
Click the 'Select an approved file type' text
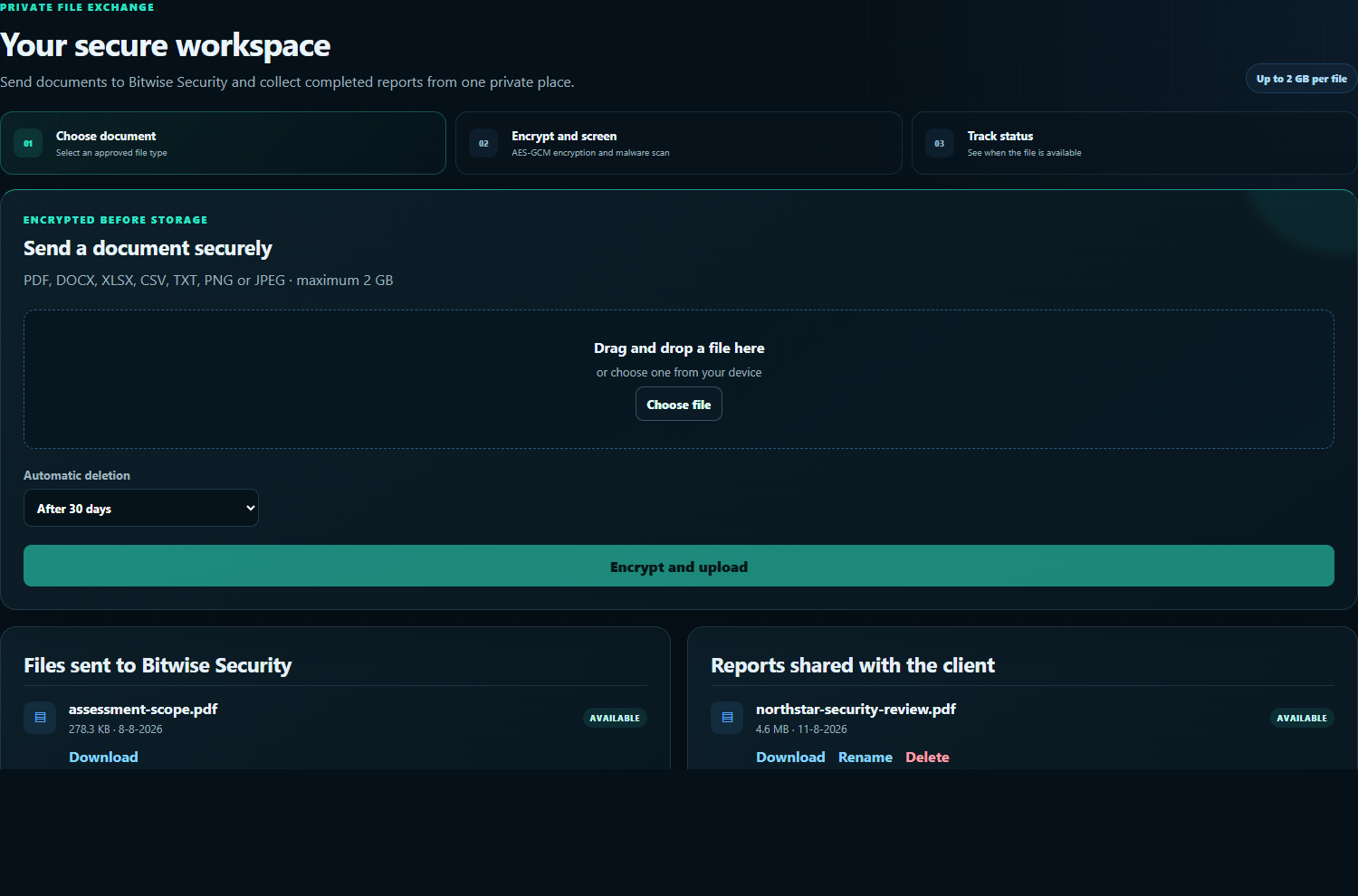pos(111,153)
